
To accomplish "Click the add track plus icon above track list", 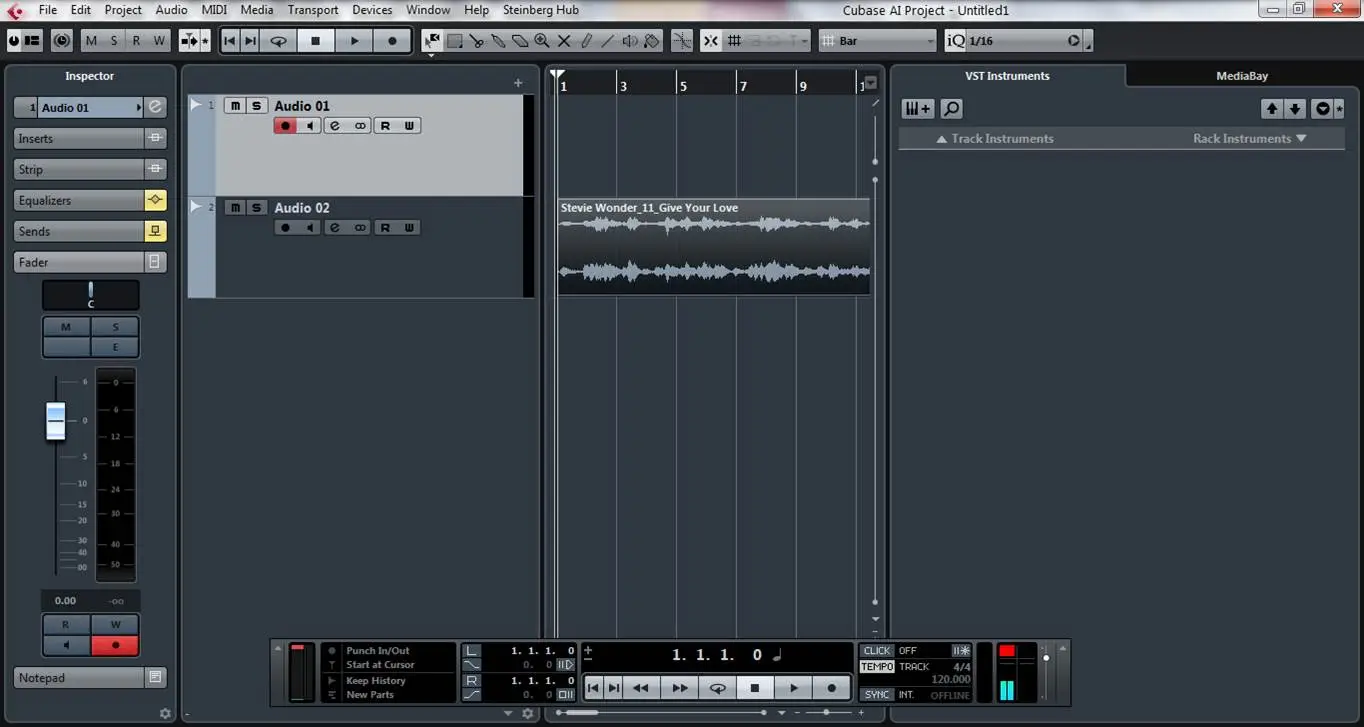I will [x=518, y=83].
